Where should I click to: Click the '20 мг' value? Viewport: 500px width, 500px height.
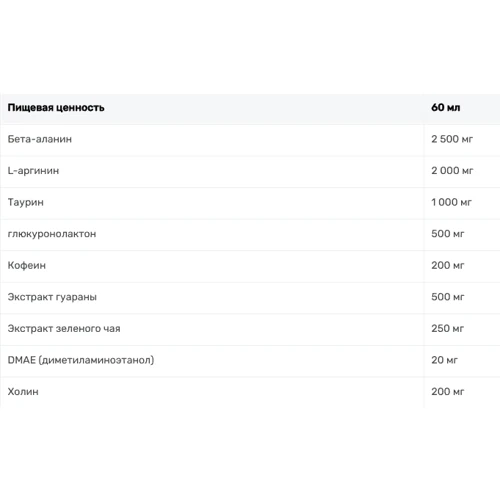pyautogui.click(x=444, y=360)
